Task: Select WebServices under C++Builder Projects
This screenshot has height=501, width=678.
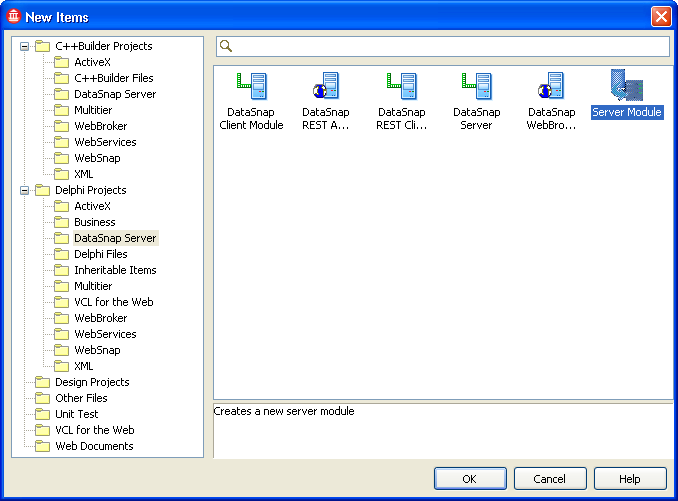Action: [105, 142]
